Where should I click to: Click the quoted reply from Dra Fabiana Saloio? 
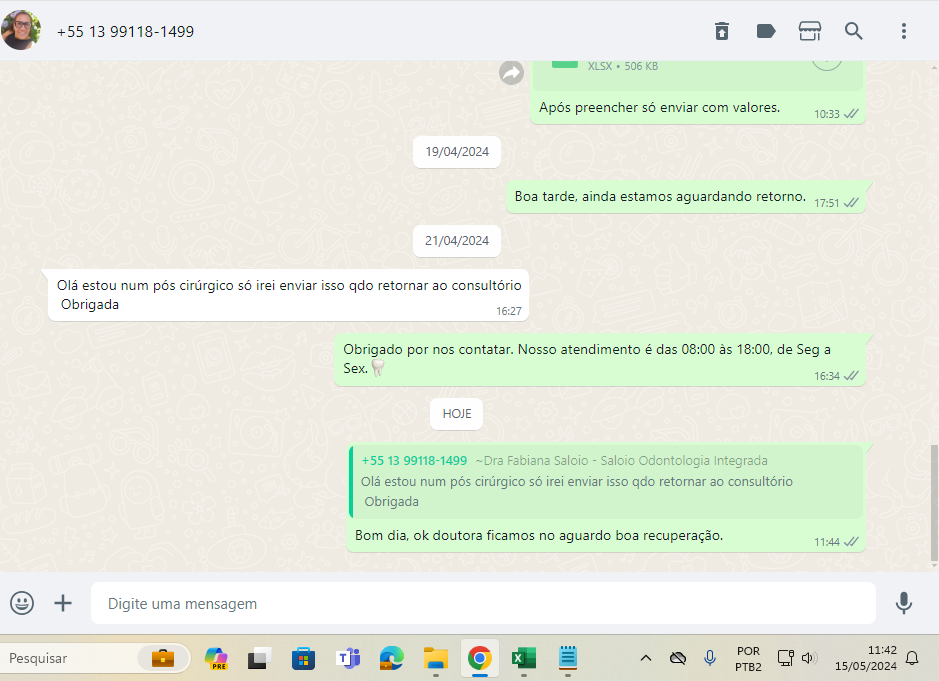point(606,481)
